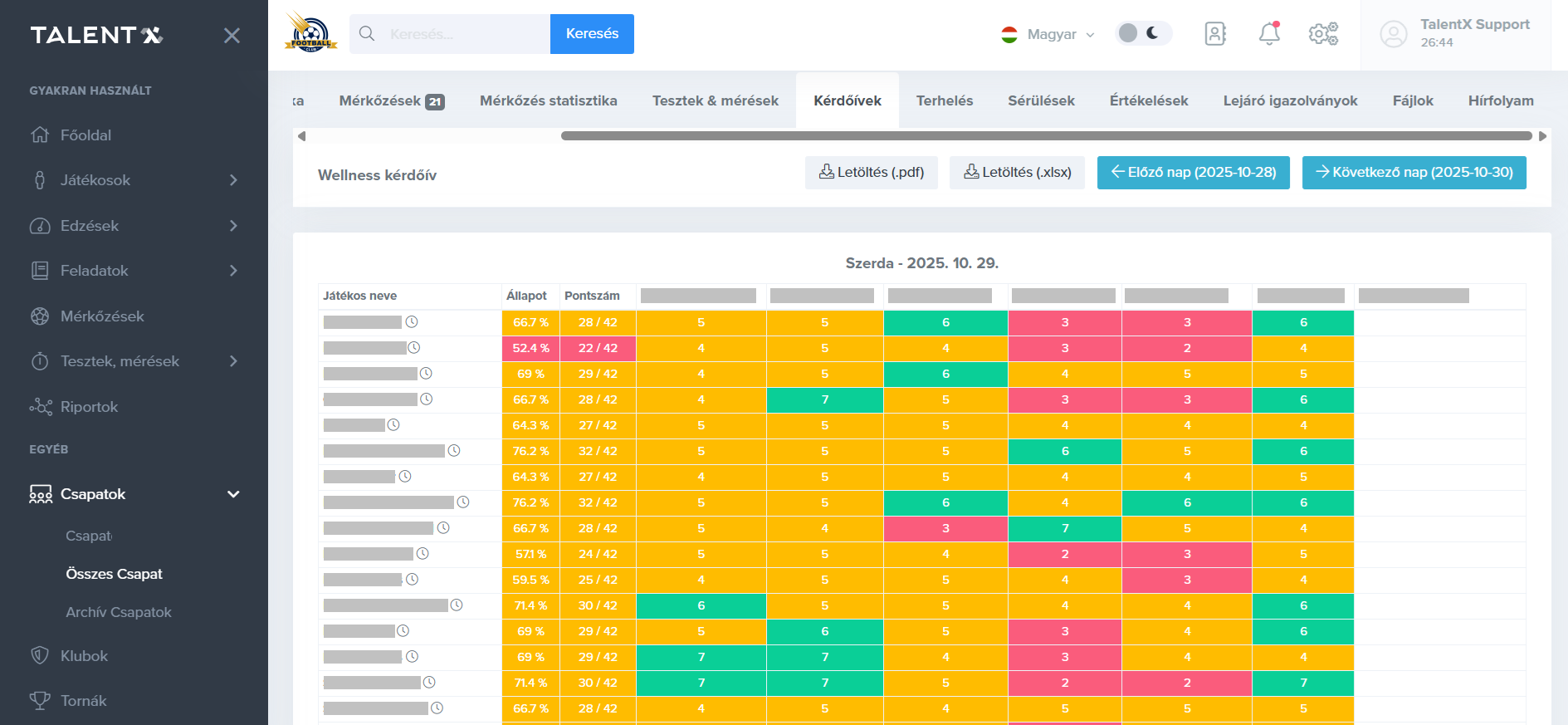Toggle dark mode switch
Image resolution: width=1568 pixels, height=725 pixels.
click(x=1142, y=33)
